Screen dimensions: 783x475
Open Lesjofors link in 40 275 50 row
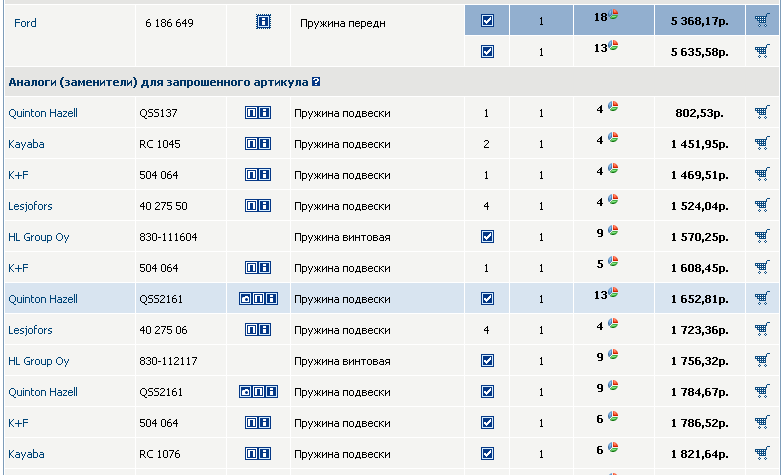click(x=30, y=206)
